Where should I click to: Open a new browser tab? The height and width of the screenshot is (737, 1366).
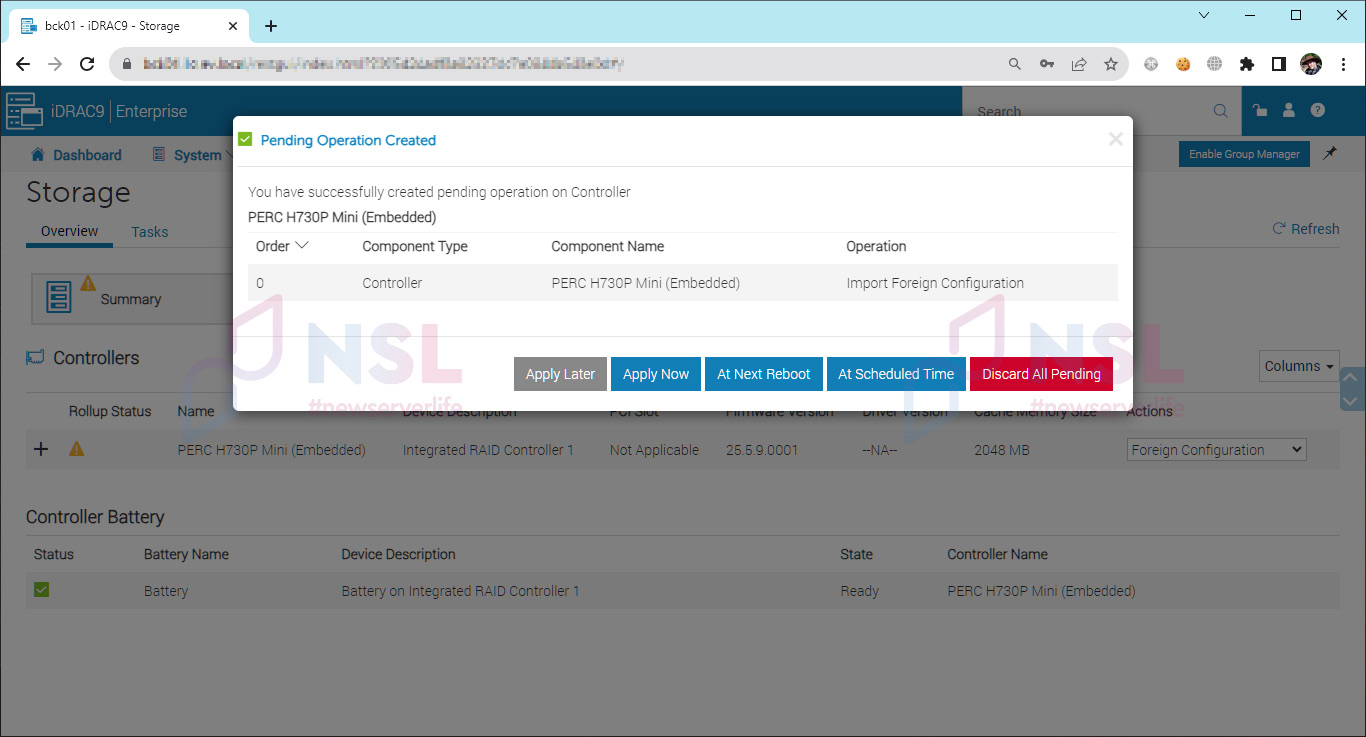[270, 26]
